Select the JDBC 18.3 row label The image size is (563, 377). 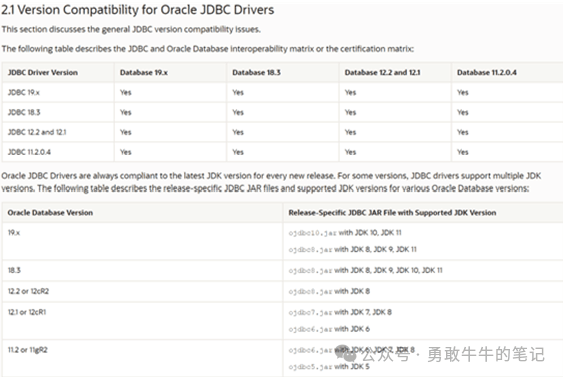(x=24, y=112)
